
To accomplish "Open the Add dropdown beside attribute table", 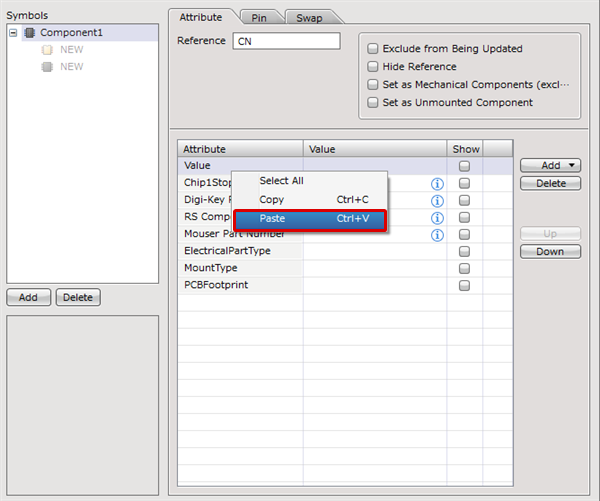I will coord(550,165).
